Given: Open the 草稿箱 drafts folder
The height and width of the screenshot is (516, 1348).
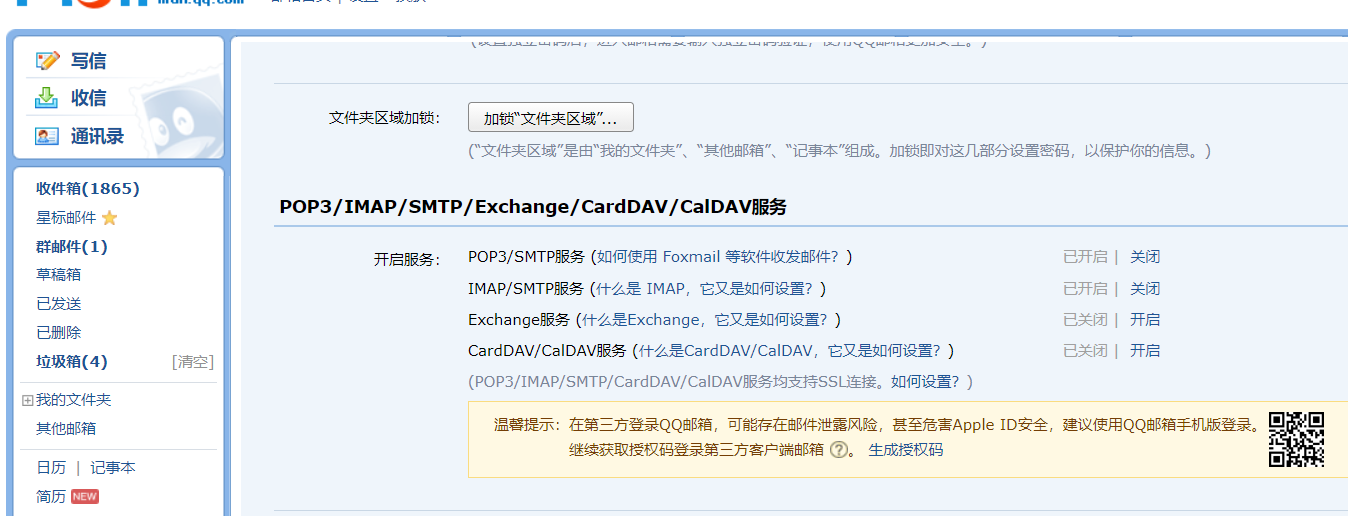Looking at the screenshot, I should click(x=59, y=275).
